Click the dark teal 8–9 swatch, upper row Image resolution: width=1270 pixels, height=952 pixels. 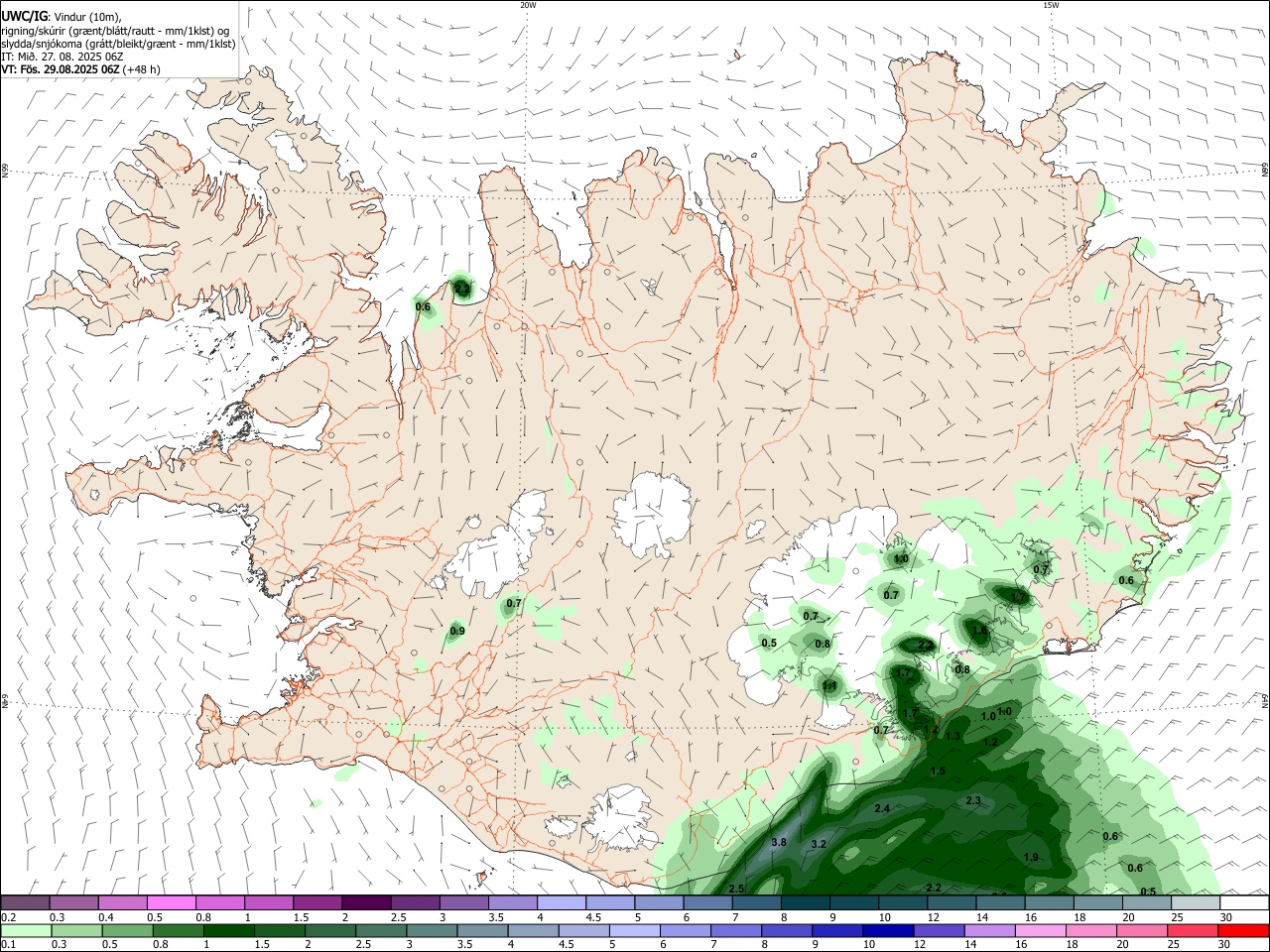805,902
